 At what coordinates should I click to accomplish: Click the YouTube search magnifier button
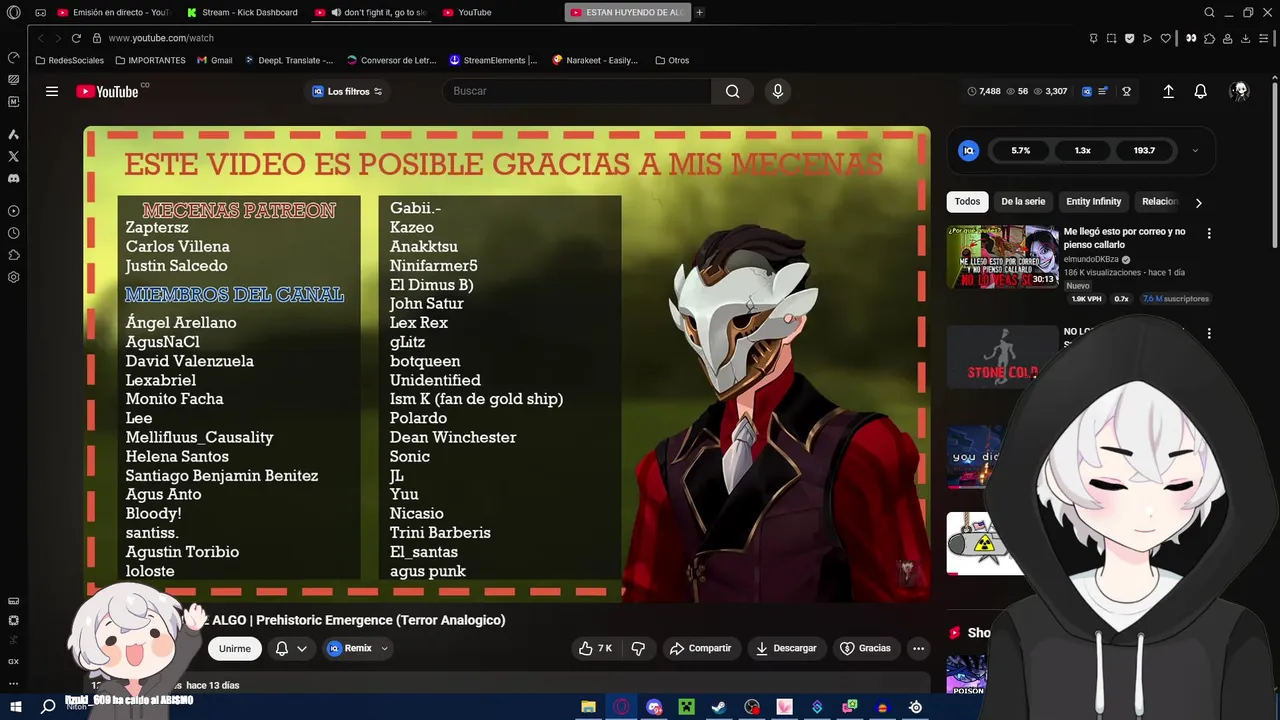pyautogui.click(x=732, y=91)
